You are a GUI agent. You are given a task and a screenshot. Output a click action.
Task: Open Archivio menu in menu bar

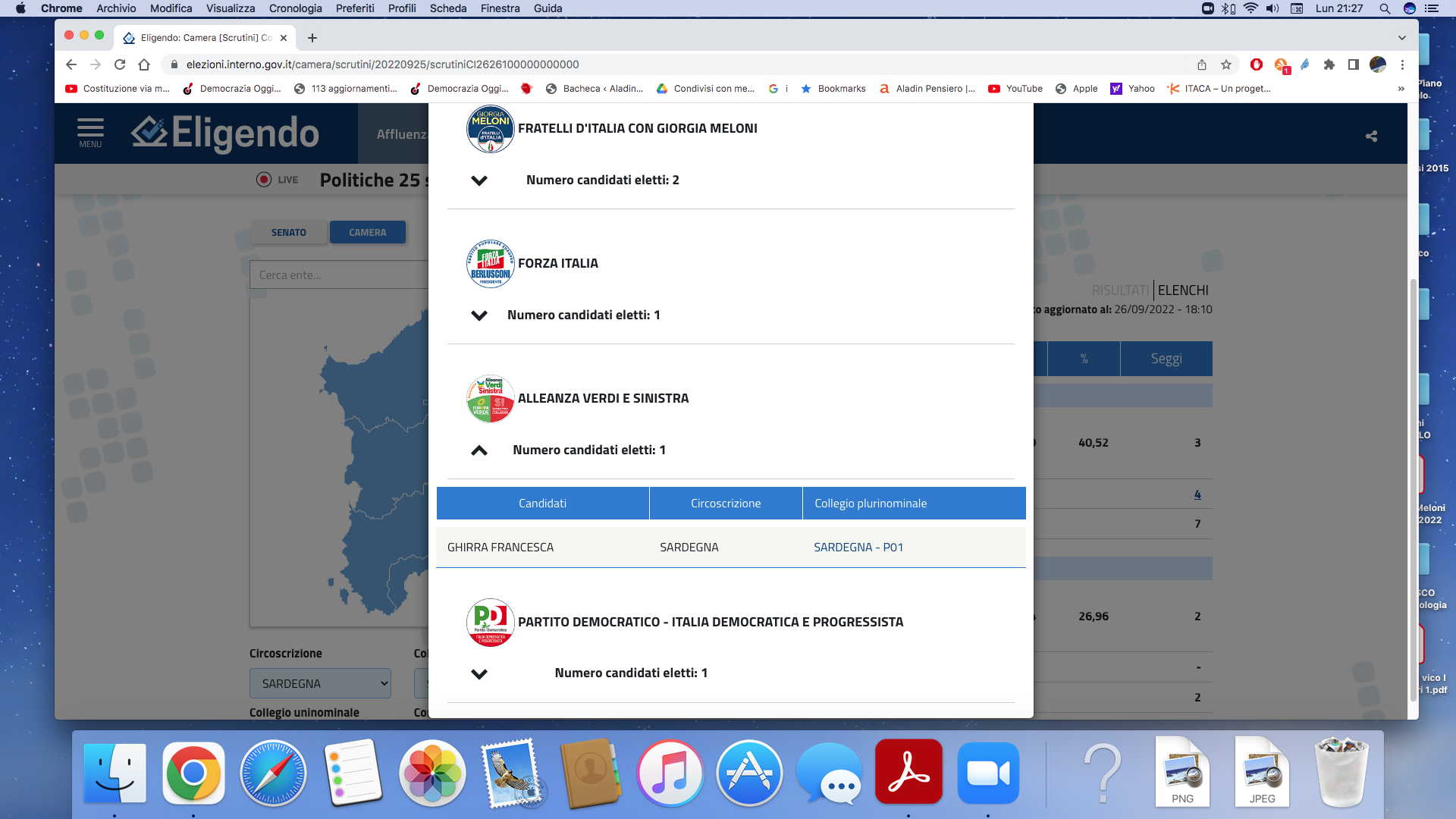coord(116,8)
